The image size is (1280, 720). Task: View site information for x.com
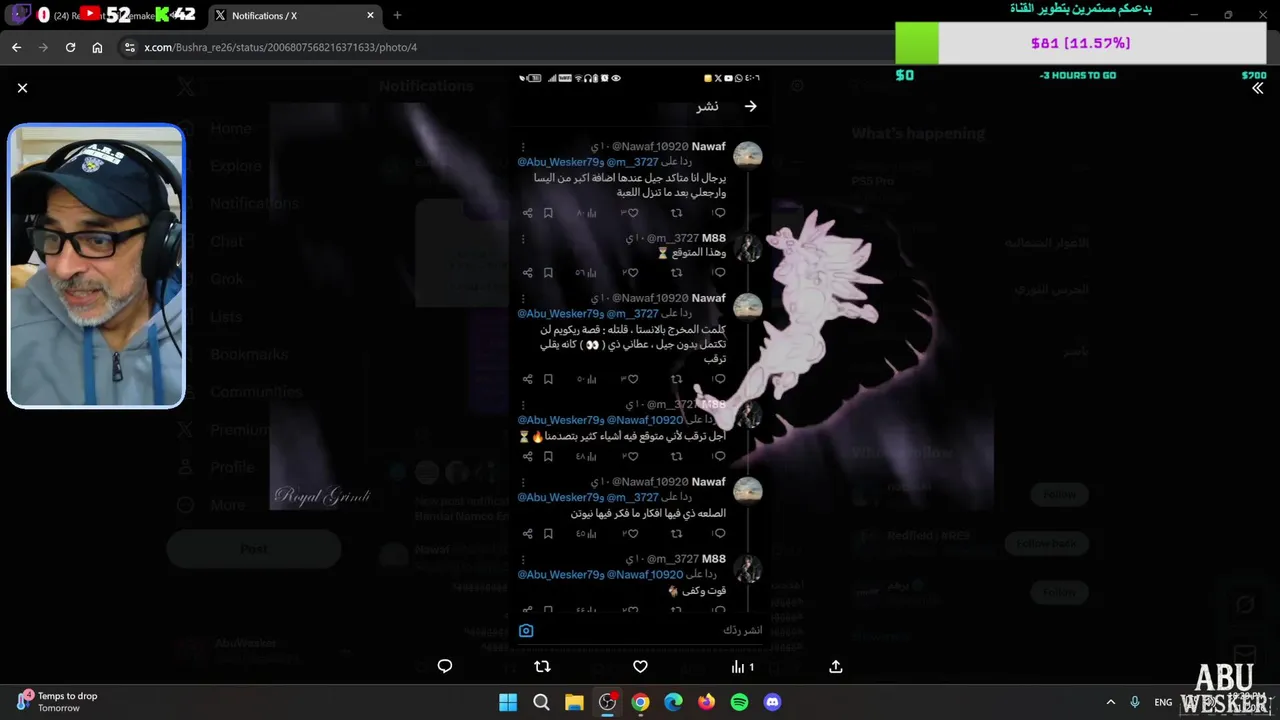click(128, 47)
